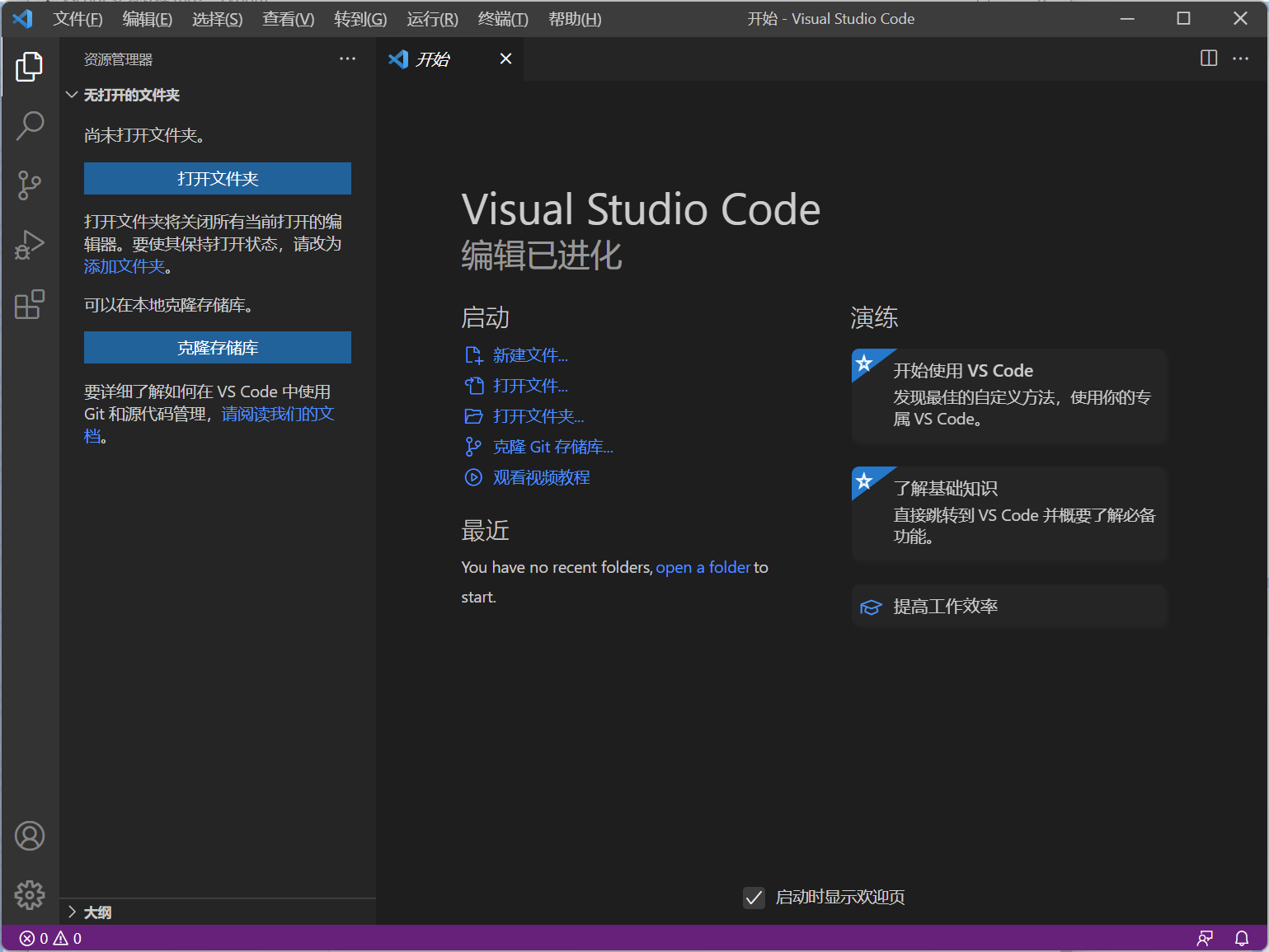The height and width of the screenshot is (952, 1269).
Task: Toggle 启动时显示欢迎页 checkbox
Action: (x=754, y=898)
